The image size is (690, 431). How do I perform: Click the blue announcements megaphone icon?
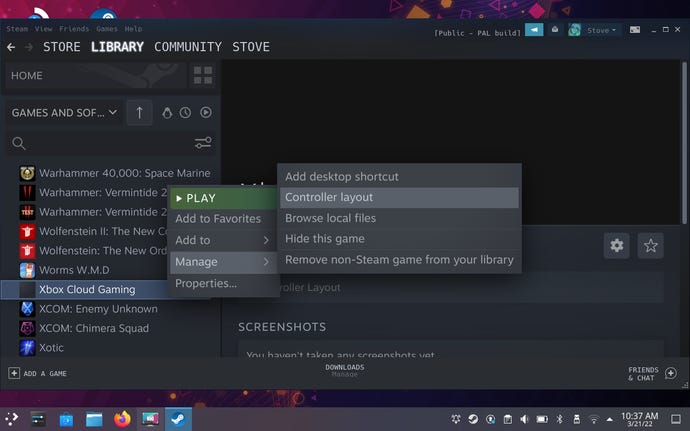pos(534,30)
